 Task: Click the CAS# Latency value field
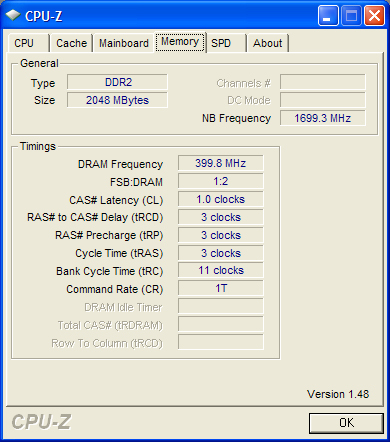tap(221, 199)
